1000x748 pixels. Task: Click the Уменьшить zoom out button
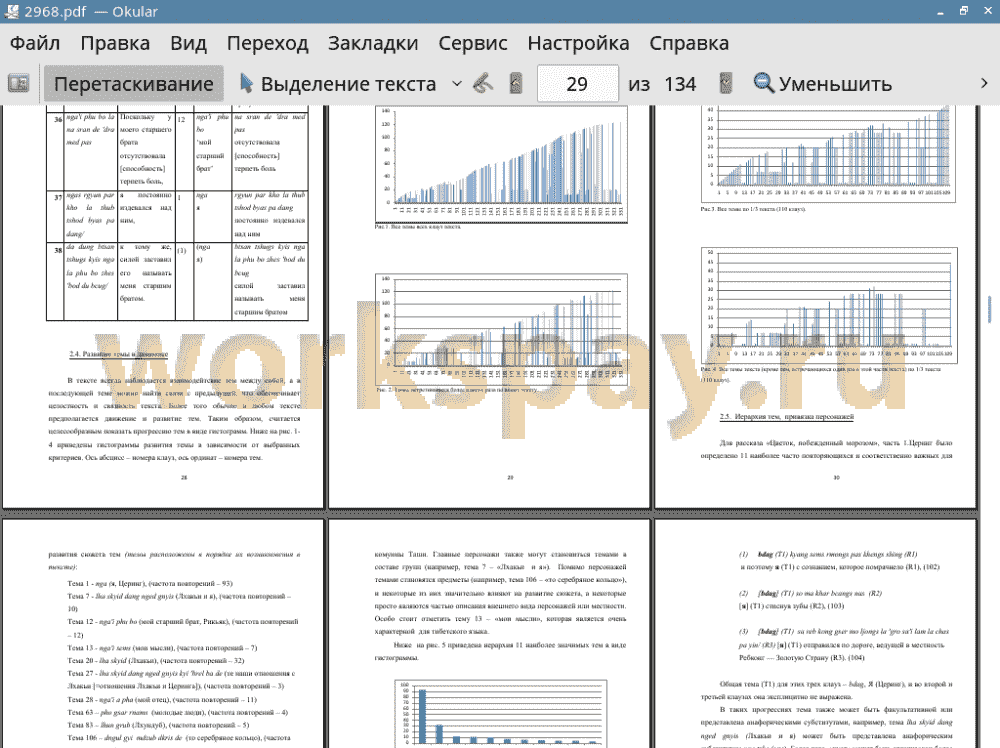[822, 84]
